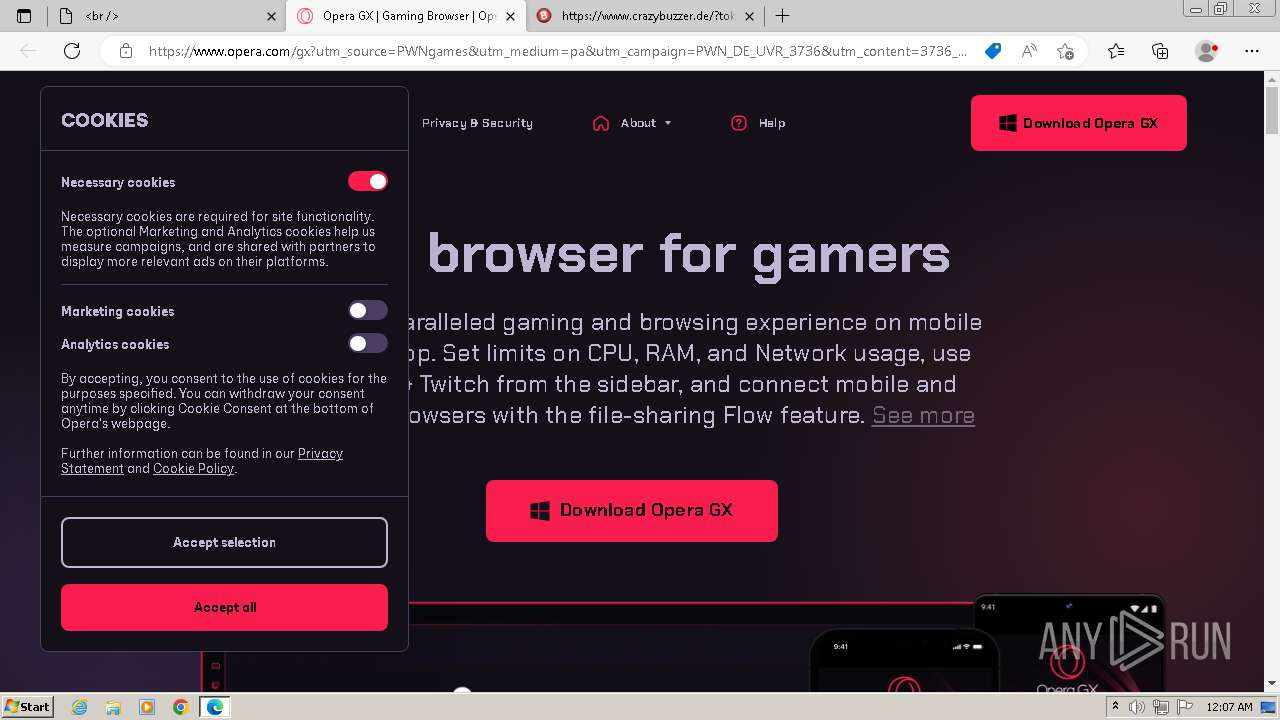The image size is (1280, 720).
Task: Enable the Analytics cookies switch
Action: 367,344
